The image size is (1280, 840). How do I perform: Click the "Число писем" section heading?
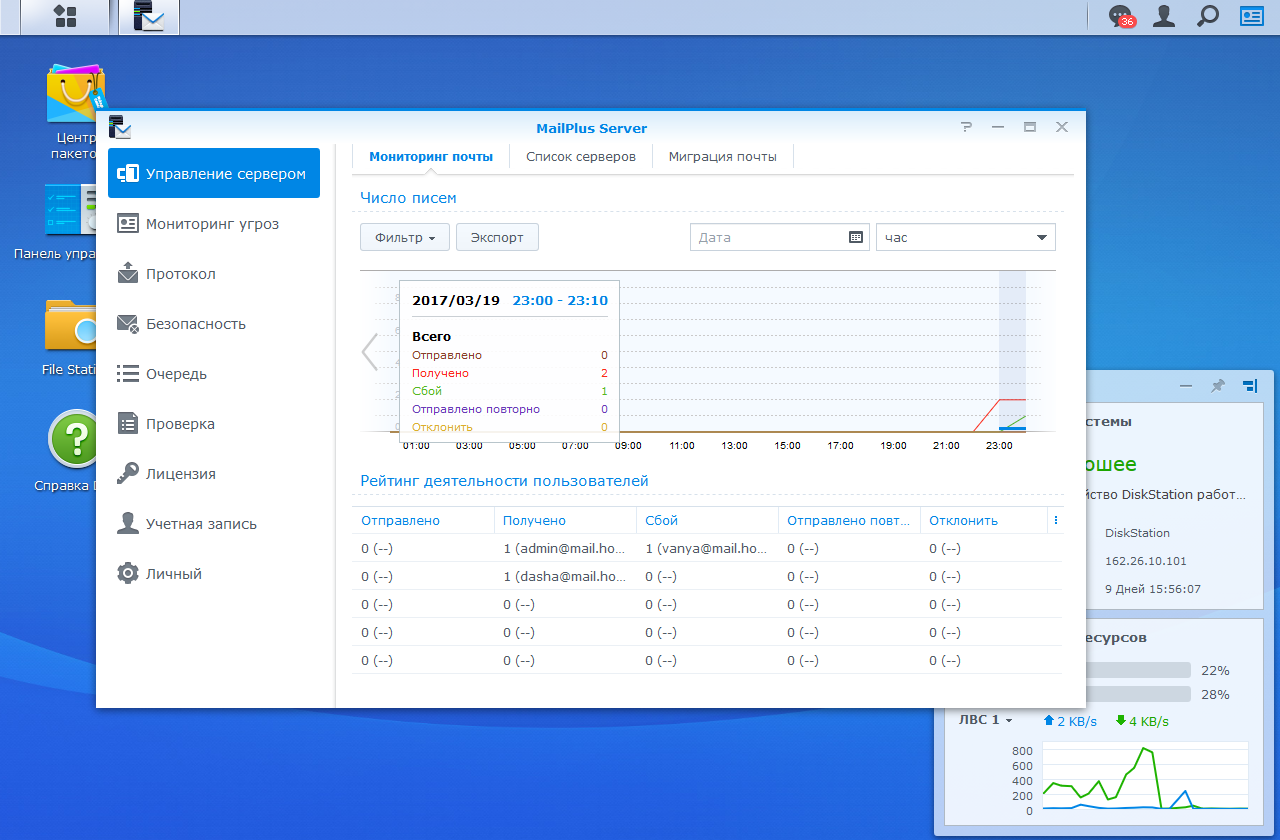tap(408, 198)
